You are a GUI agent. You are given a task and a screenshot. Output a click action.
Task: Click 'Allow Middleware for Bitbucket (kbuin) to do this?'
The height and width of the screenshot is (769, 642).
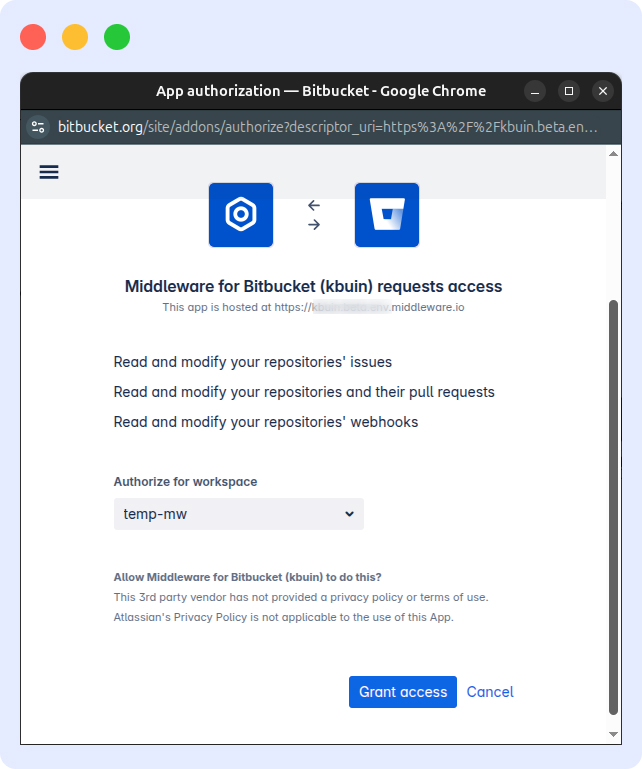pyautogui.click(x=248, y=577)
